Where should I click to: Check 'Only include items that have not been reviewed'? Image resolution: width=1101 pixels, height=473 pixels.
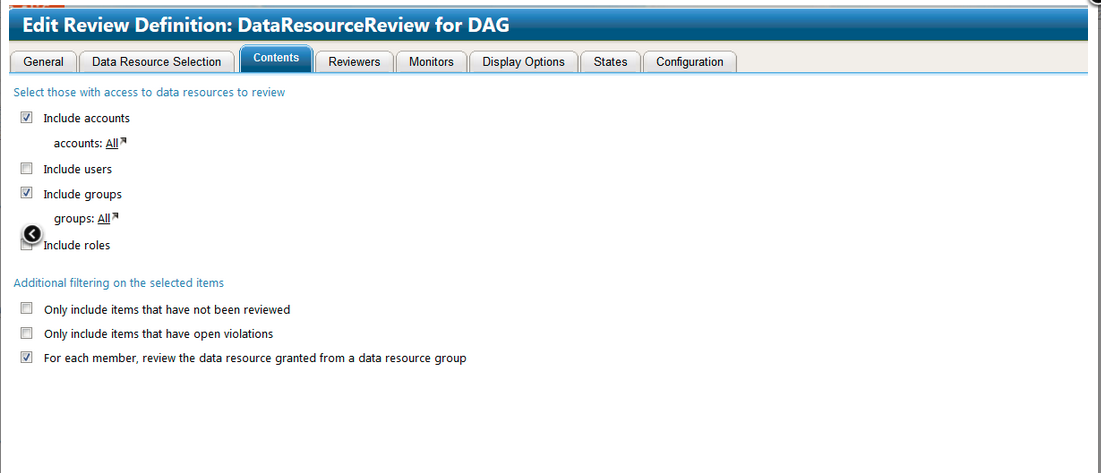coord(27,309)
